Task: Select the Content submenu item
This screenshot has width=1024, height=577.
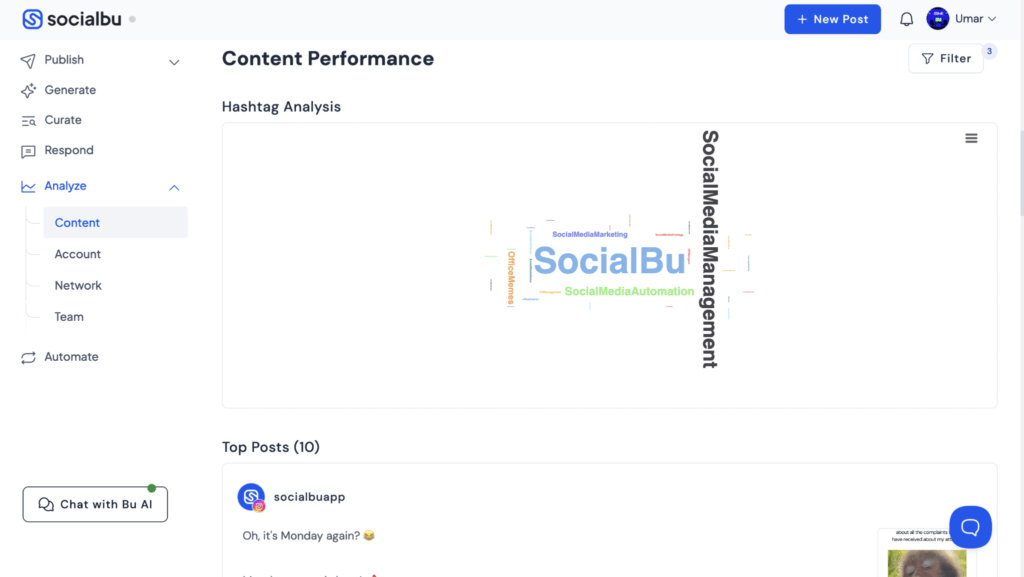Action: click(x=77, y=223)
